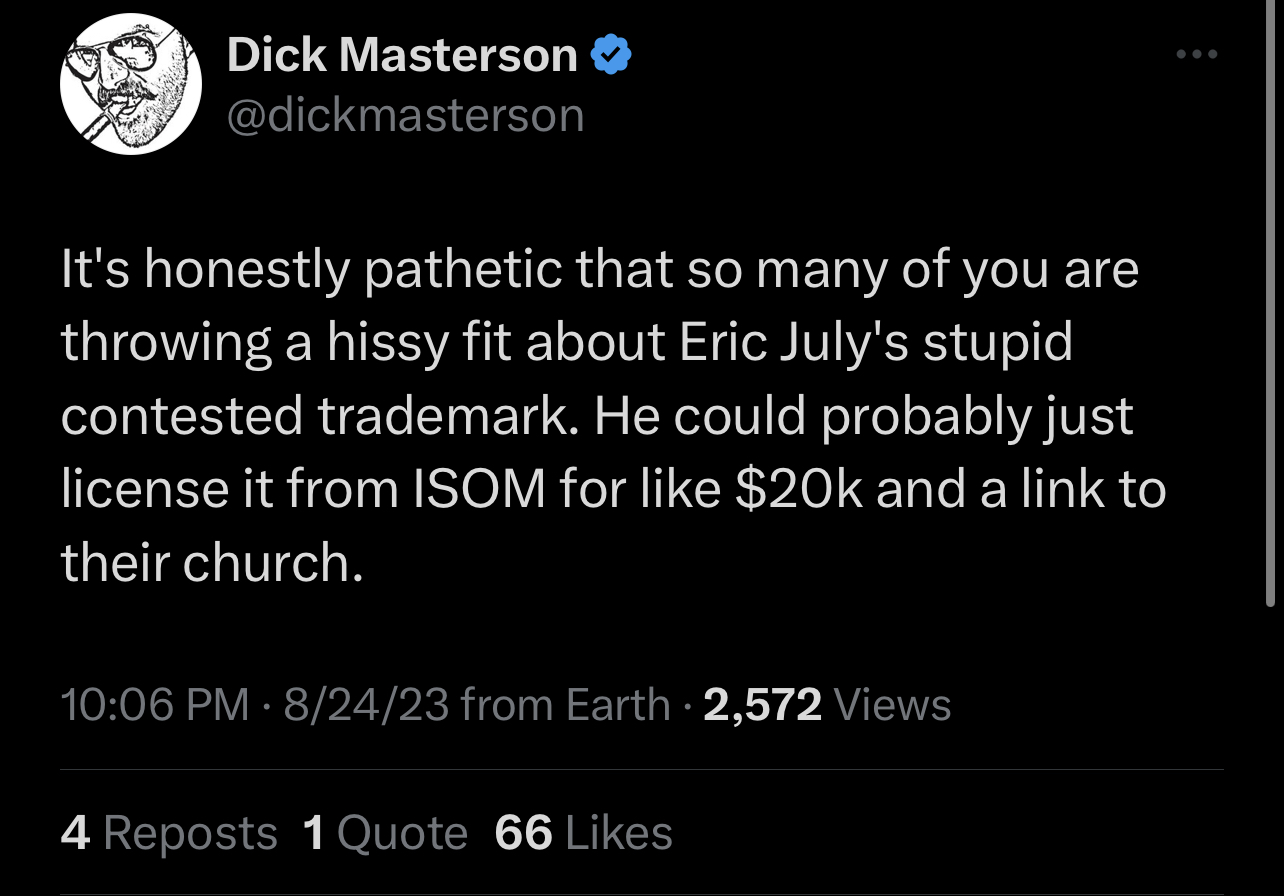The height and width of the screenshot is (896, 1284).
Task: Open the three-dot more options menu
Action: pyautogui.click(x=1197, y=55)
